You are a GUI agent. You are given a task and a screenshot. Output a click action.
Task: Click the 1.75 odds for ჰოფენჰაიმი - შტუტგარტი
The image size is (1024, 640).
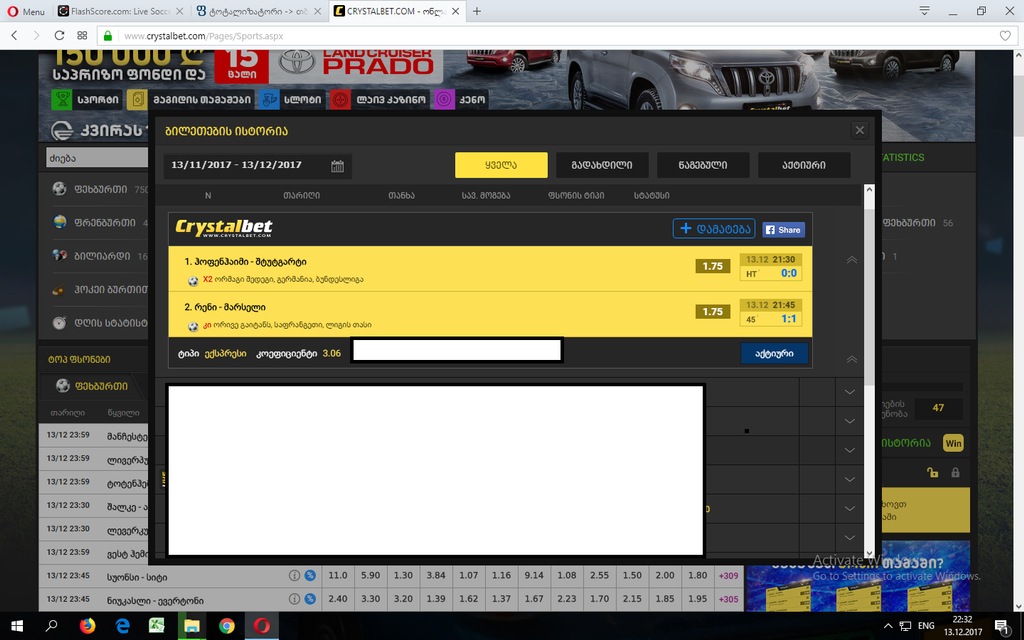tap(712, 266)
